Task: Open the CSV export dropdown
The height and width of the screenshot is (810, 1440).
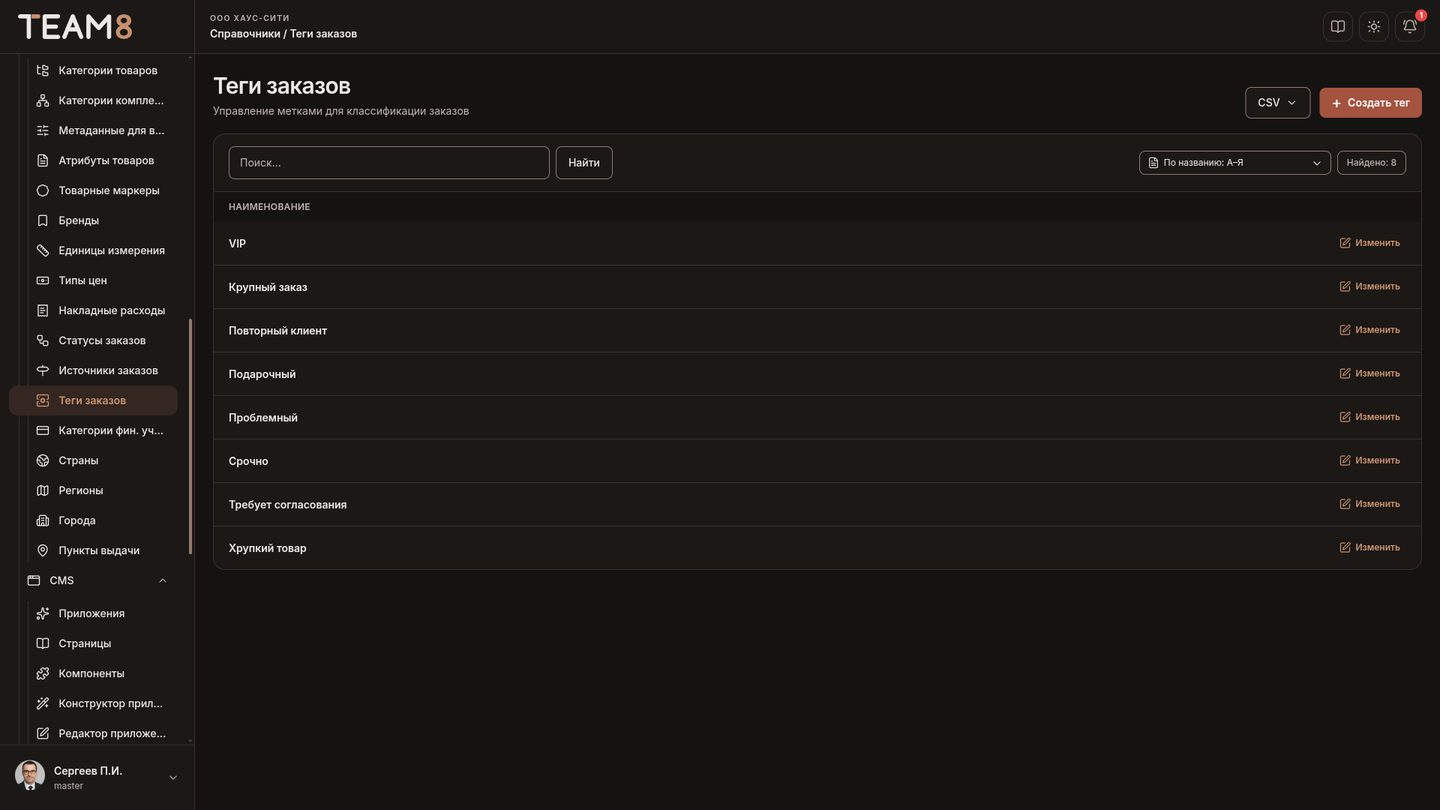Action: click(1277, 102)
